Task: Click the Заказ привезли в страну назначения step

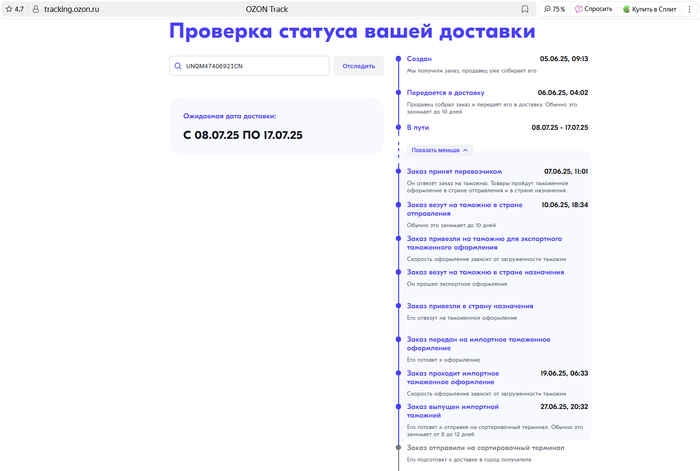Action: (469, 306)
